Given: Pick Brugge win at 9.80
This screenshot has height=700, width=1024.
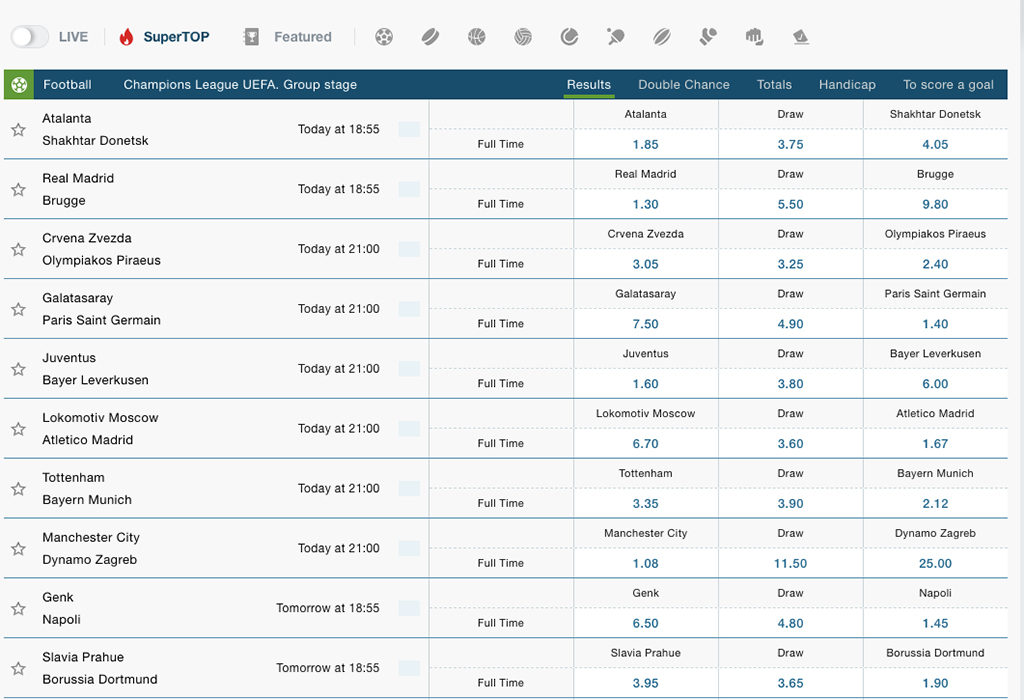Looking at the screenshot, I should pos(935,204).
